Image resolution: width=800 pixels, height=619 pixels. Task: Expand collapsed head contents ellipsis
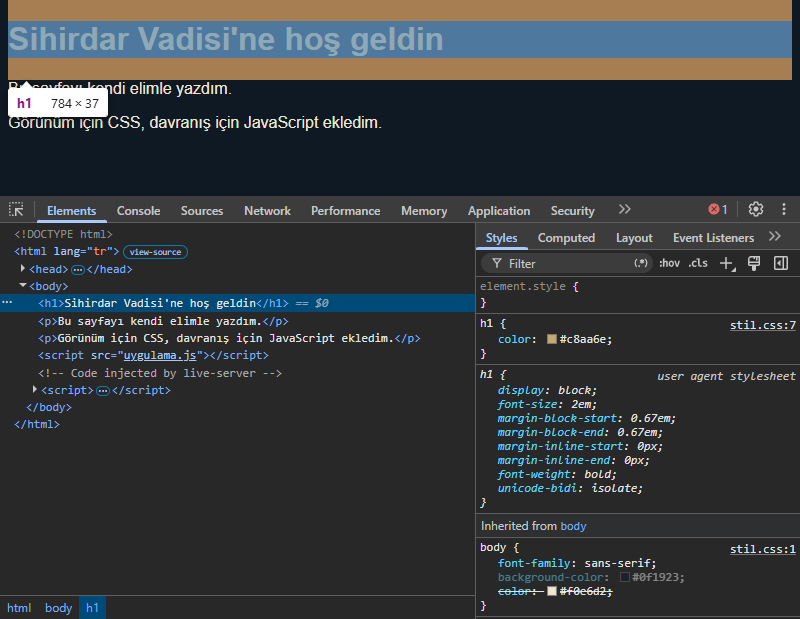pyautogui.click(x=78, y=269)
